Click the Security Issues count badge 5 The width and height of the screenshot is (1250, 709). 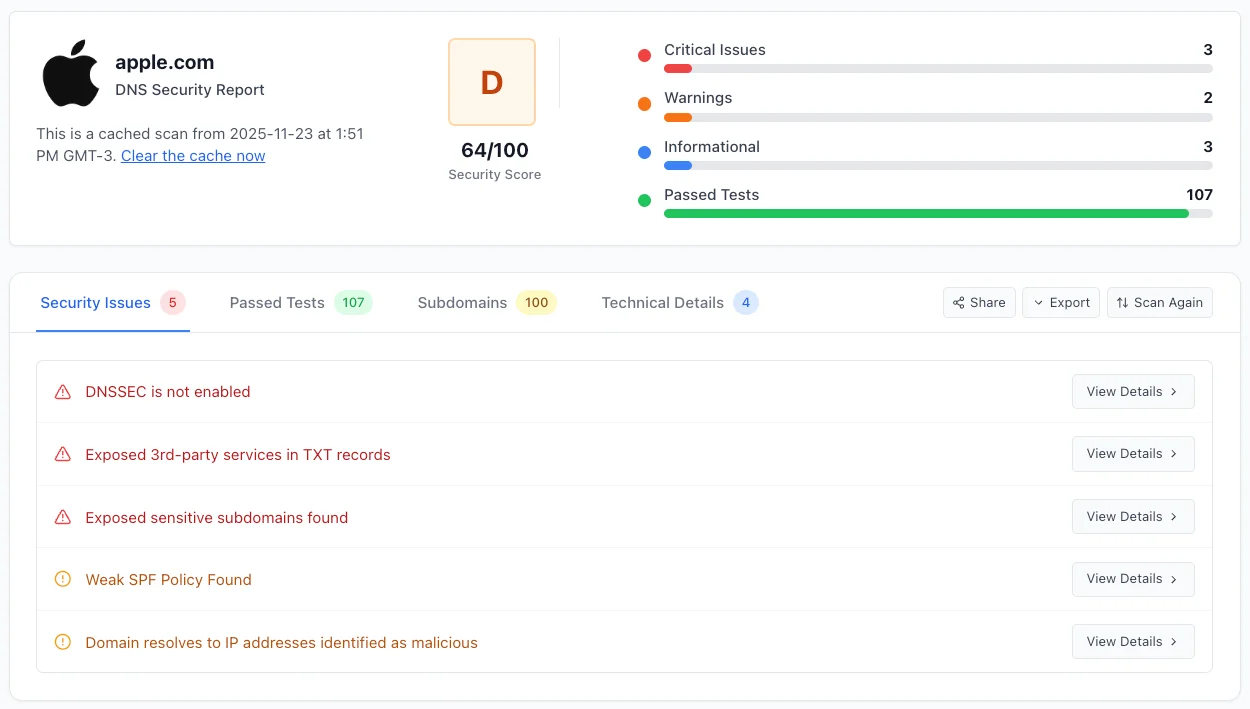pyautogui.click(x=172, y=303)
